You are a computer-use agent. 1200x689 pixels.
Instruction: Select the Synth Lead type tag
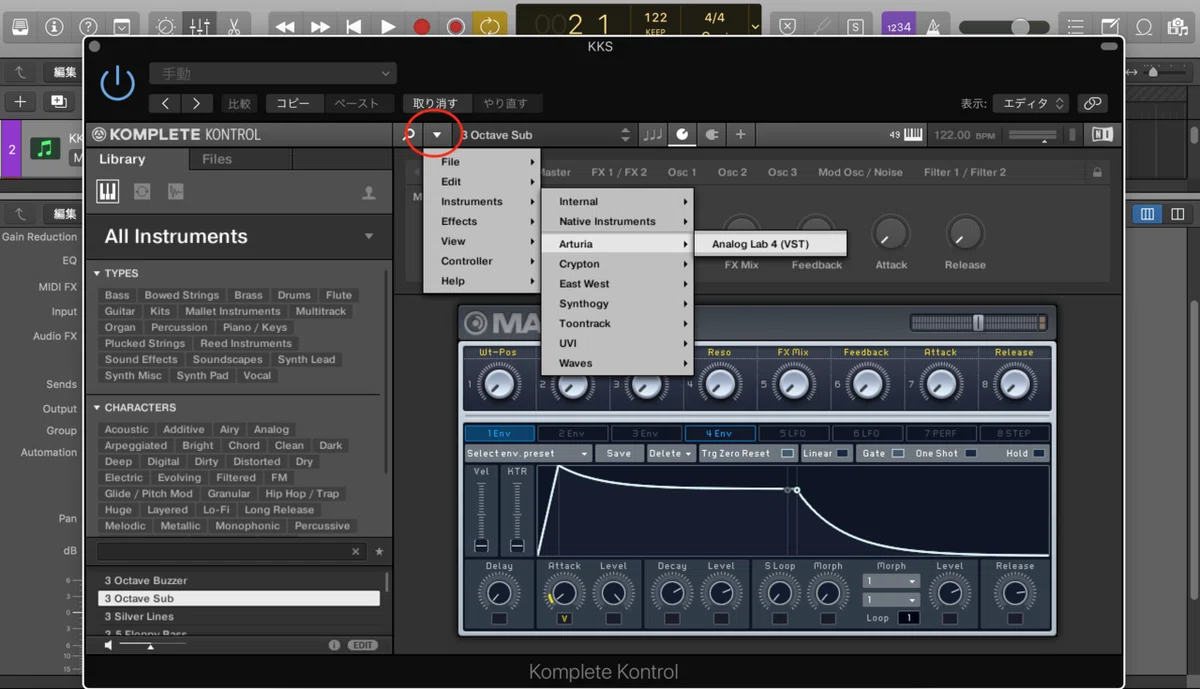point(306,359)
